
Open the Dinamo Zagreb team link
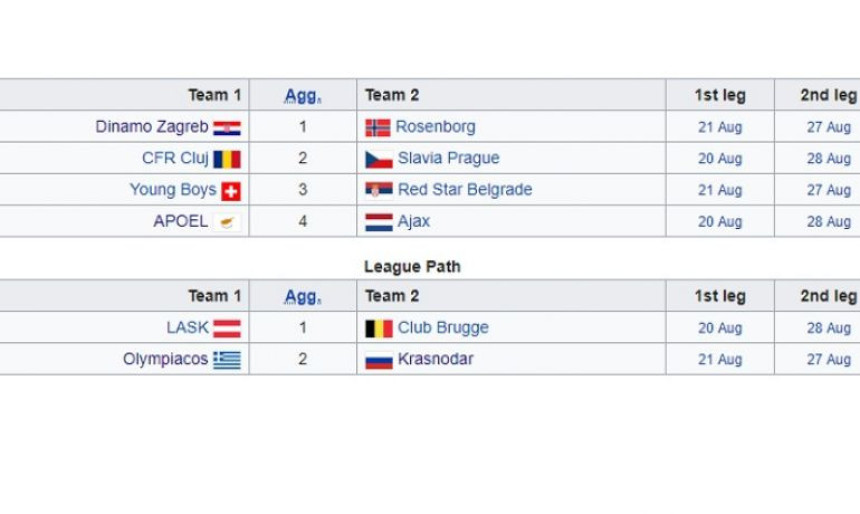[152, 127]
